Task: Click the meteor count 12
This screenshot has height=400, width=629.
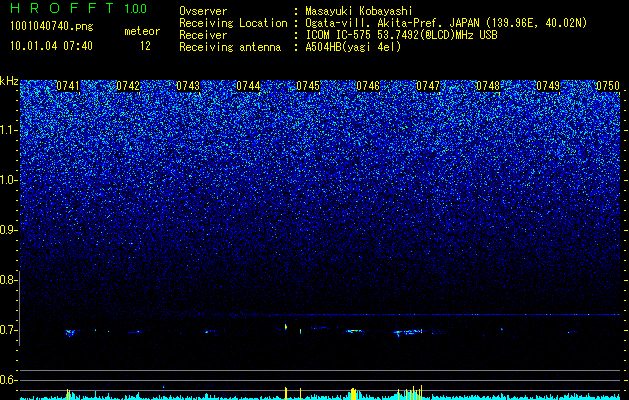Action: [x=145, y=46]
